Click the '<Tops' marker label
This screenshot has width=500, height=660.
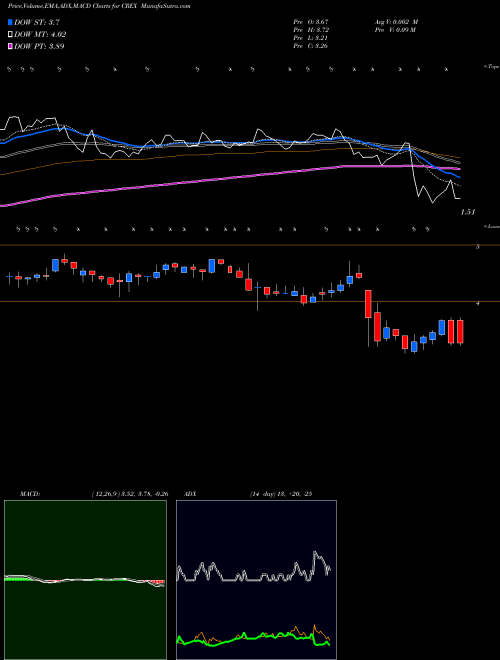click(x=491, y=67)
